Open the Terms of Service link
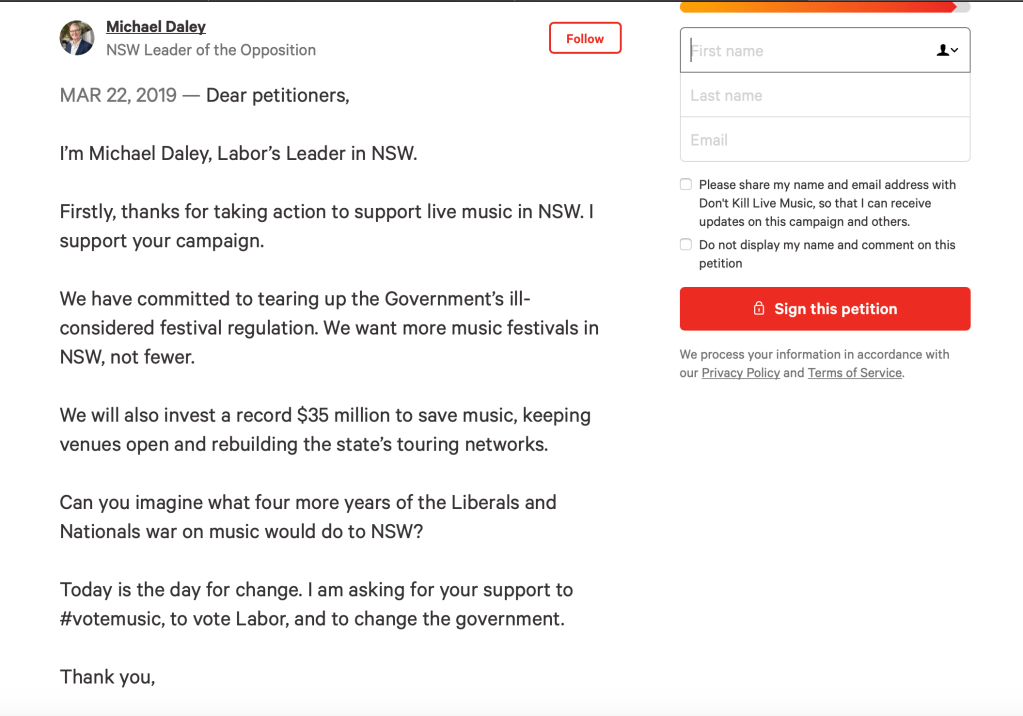This screenshot has width=1023, height=716. point(854,373)
